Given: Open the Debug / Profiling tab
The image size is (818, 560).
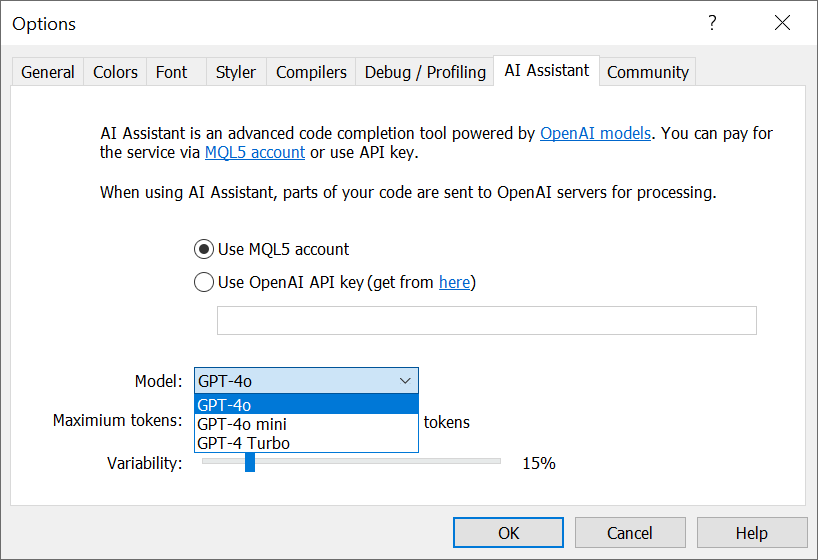Looking at the screenshot, I should coord(425,72).
